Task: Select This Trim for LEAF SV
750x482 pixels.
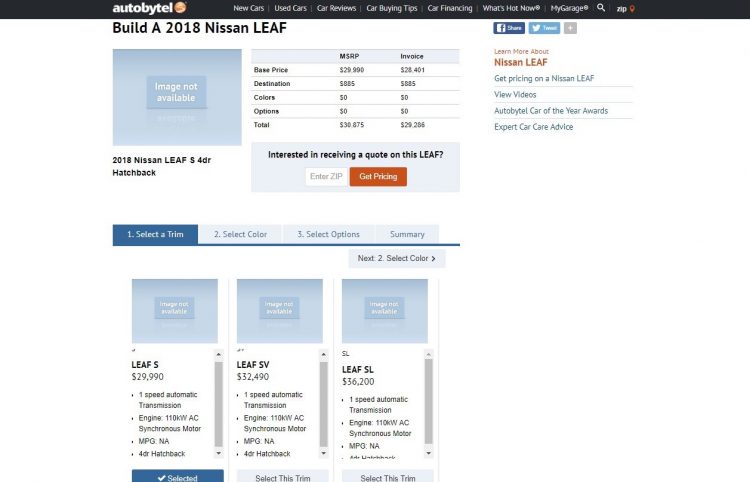Action: tap(283, 476)
